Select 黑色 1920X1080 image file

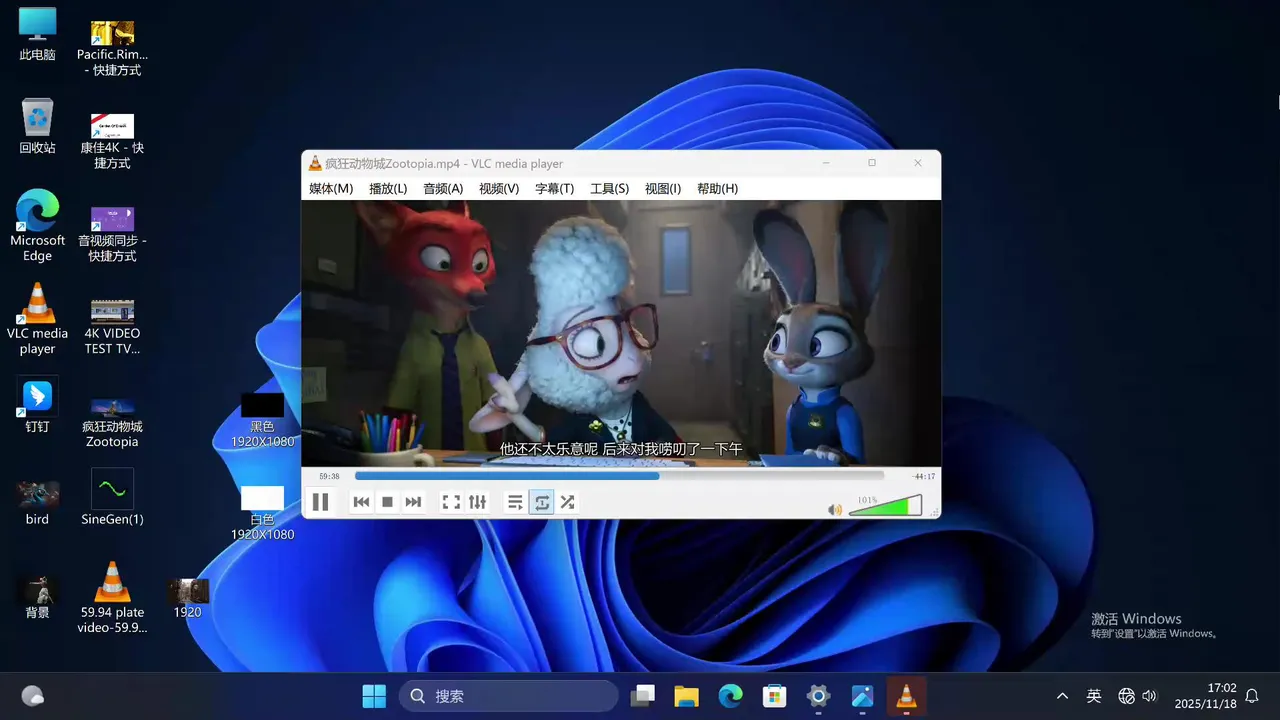[x=262, y=420]
